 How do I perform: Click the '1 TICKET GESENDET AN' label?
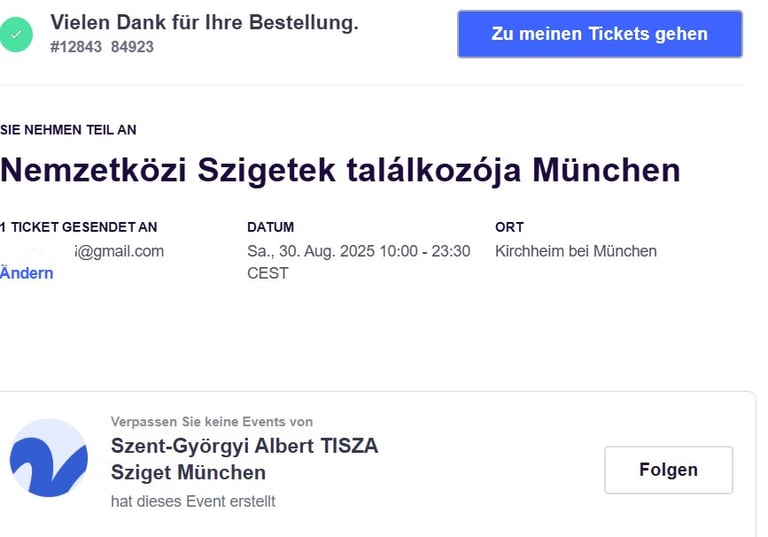(78, 227)
